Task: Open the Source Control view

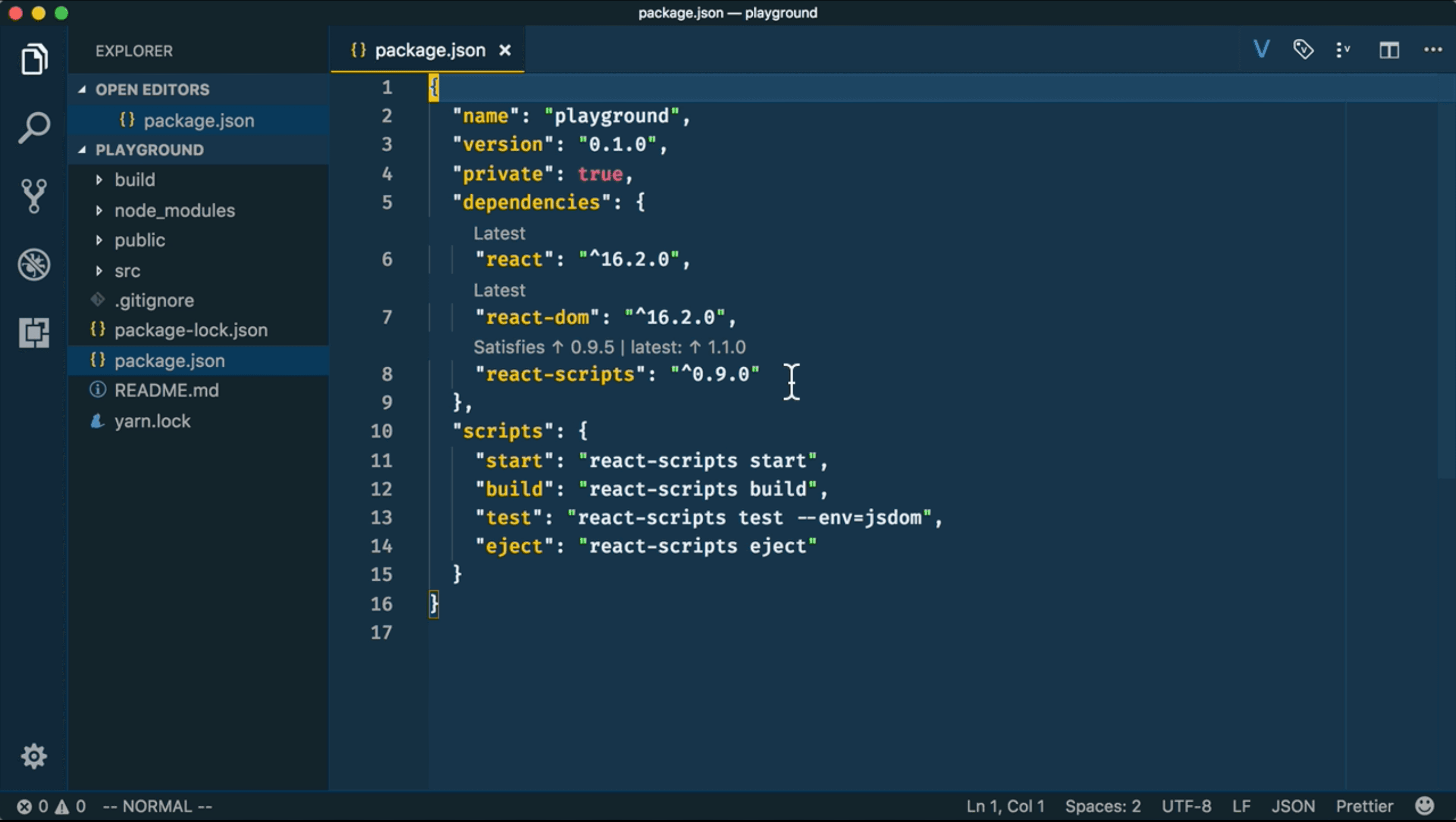Action: coord(34,196)
